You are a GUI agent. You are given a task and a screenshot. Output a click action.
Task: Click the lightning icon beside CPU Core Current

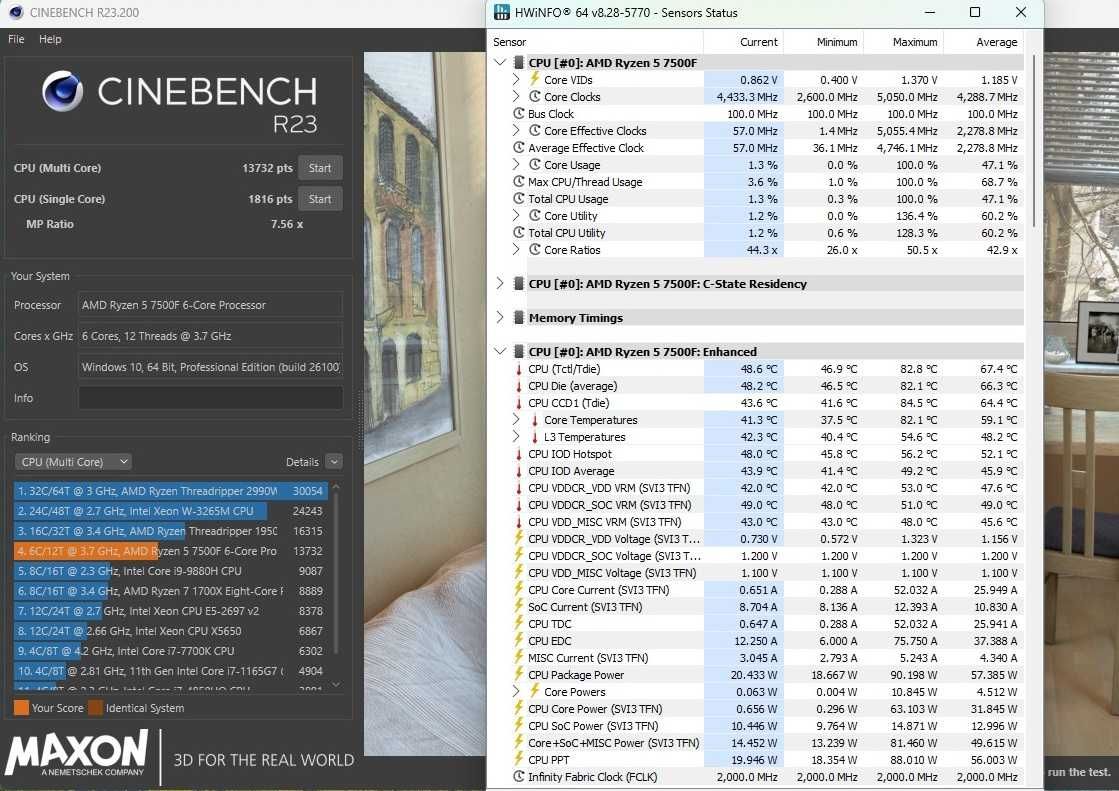519,590
